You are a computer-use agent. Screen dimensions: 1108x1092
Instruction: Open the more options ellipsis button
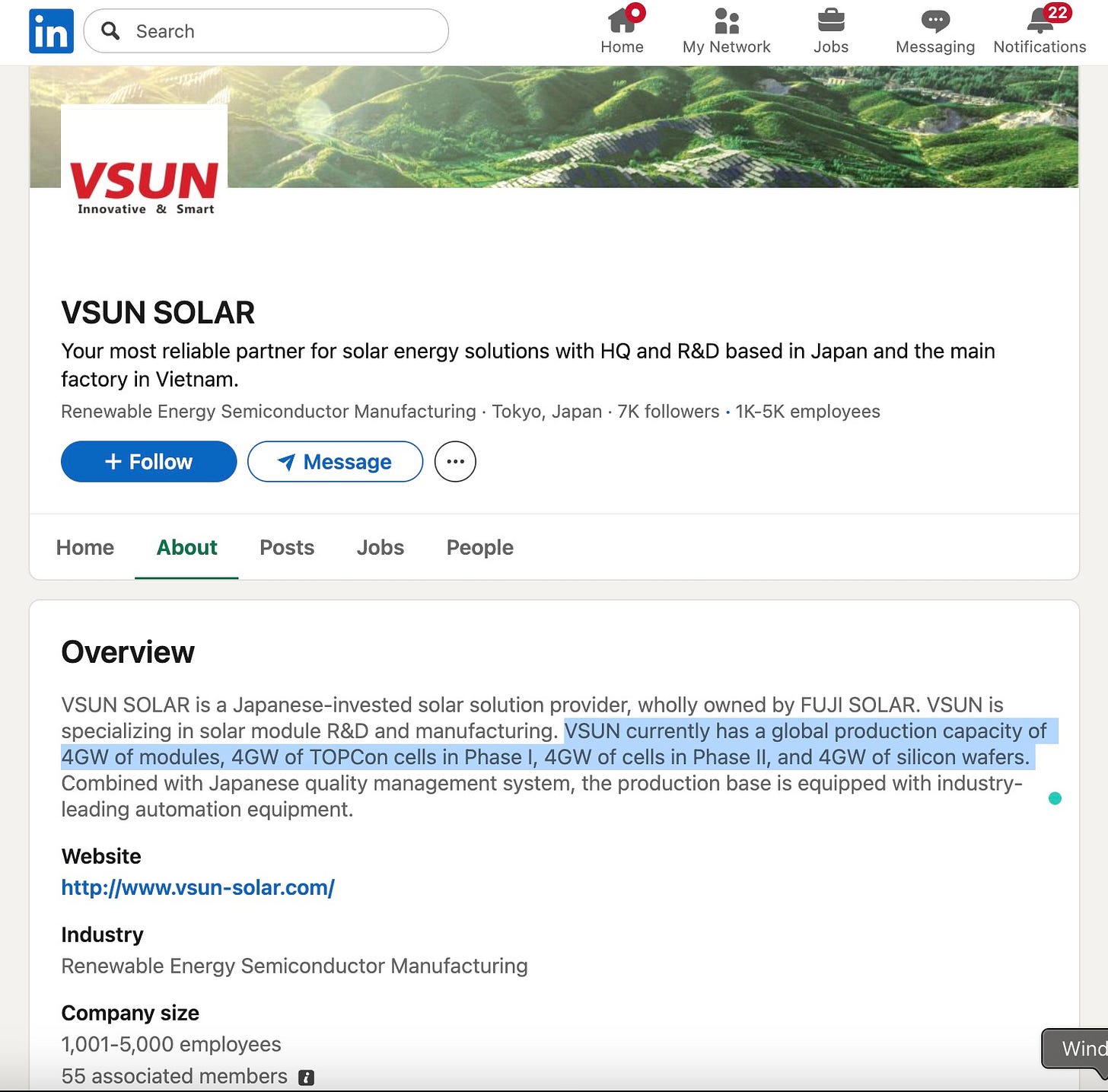coord(455,462)
